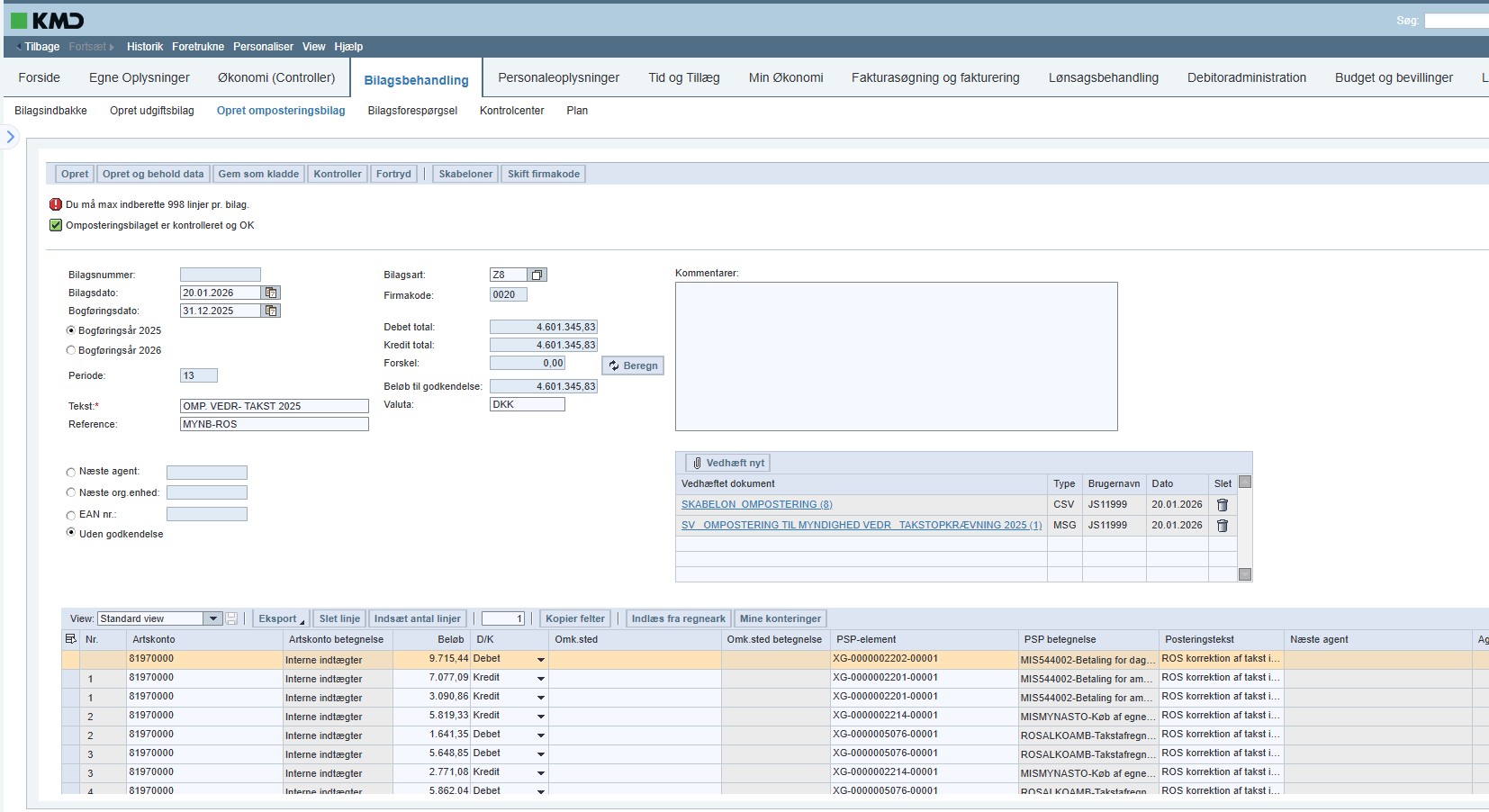Expand the collapsed side panel chevron
The height and width of the screenshot is (812, 1489).
(11, 137)
